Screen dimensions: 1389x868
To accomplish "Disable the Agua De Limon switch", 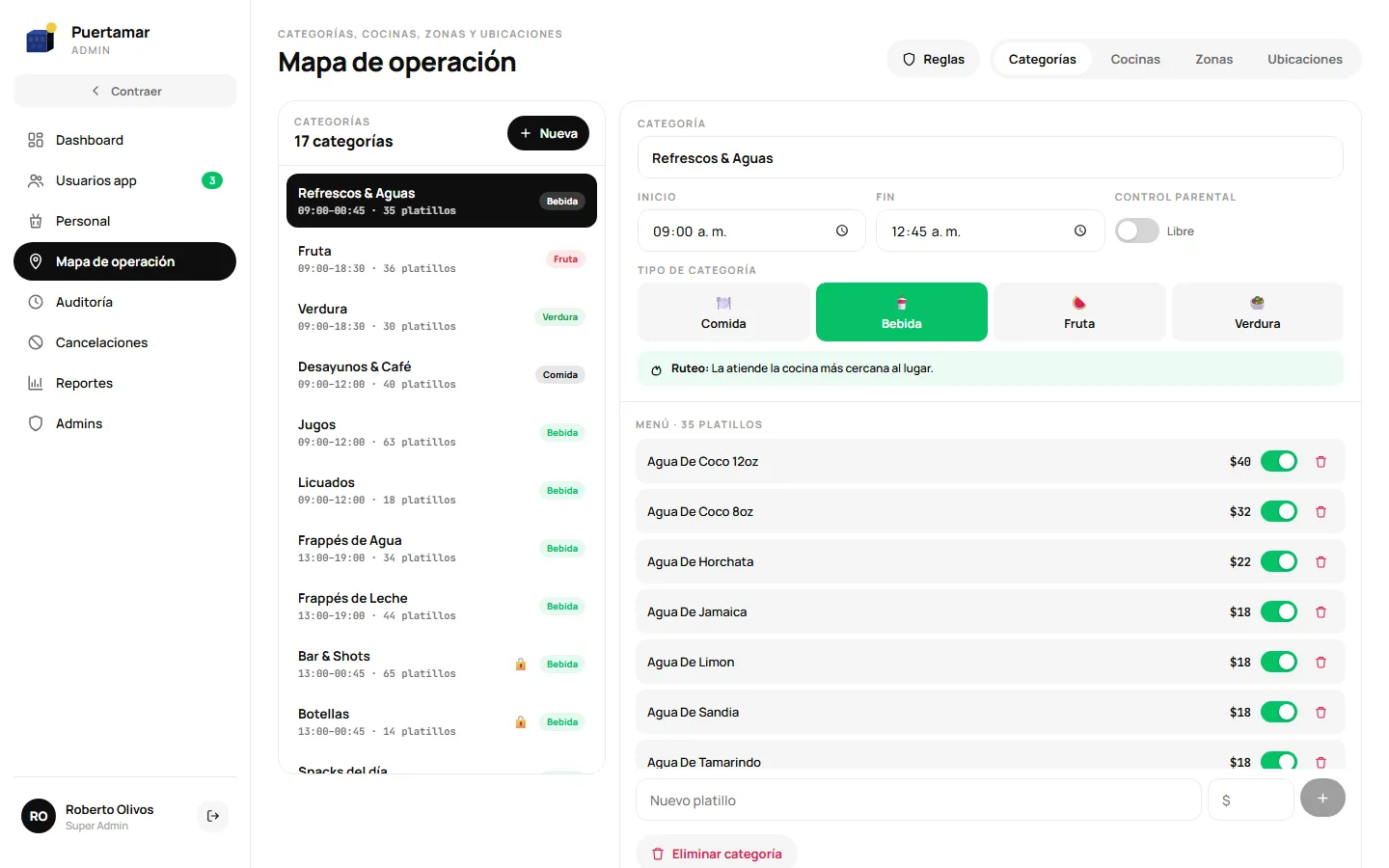I will (1279, 663).
